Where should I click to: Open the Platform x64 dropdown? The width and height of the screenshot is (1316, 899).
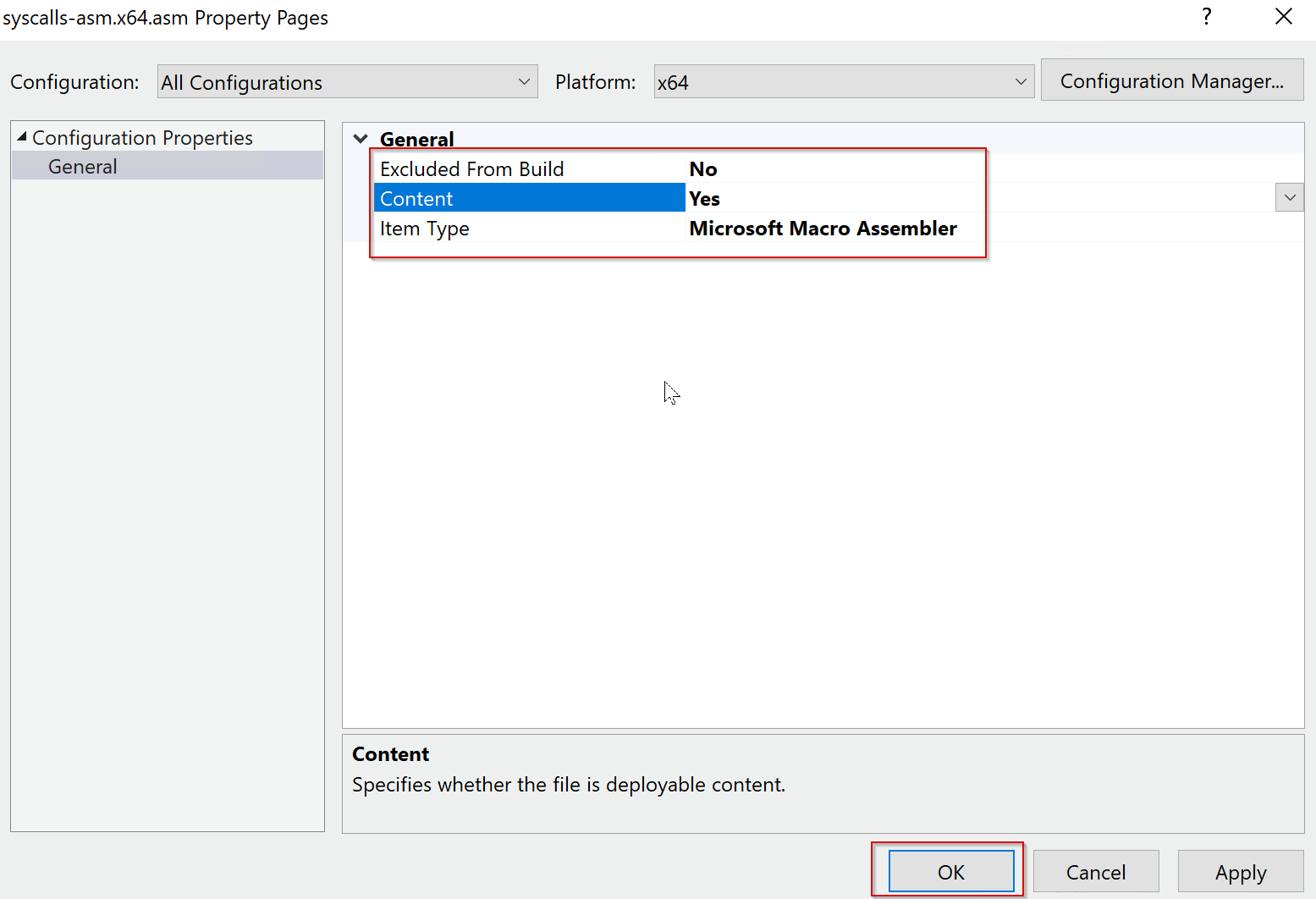point(844,82)
